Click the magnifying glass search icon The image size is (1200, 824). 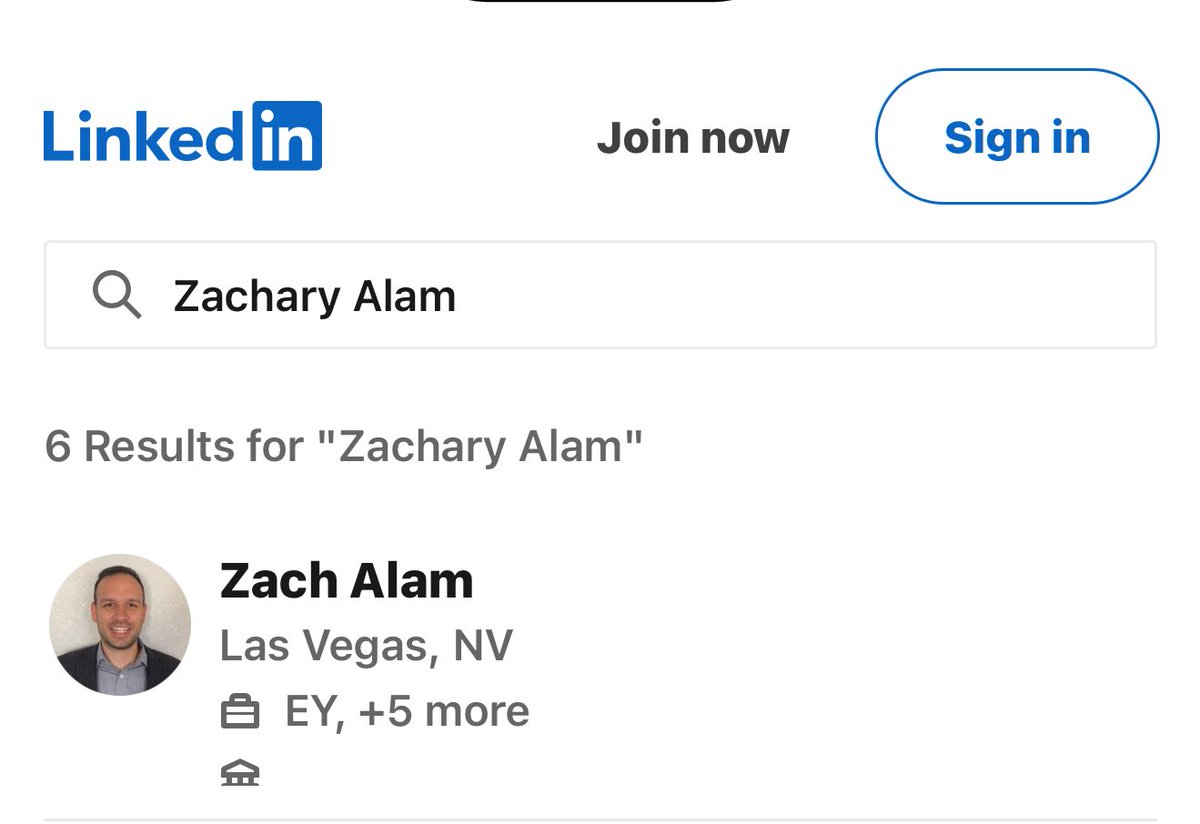coord(116,296)
